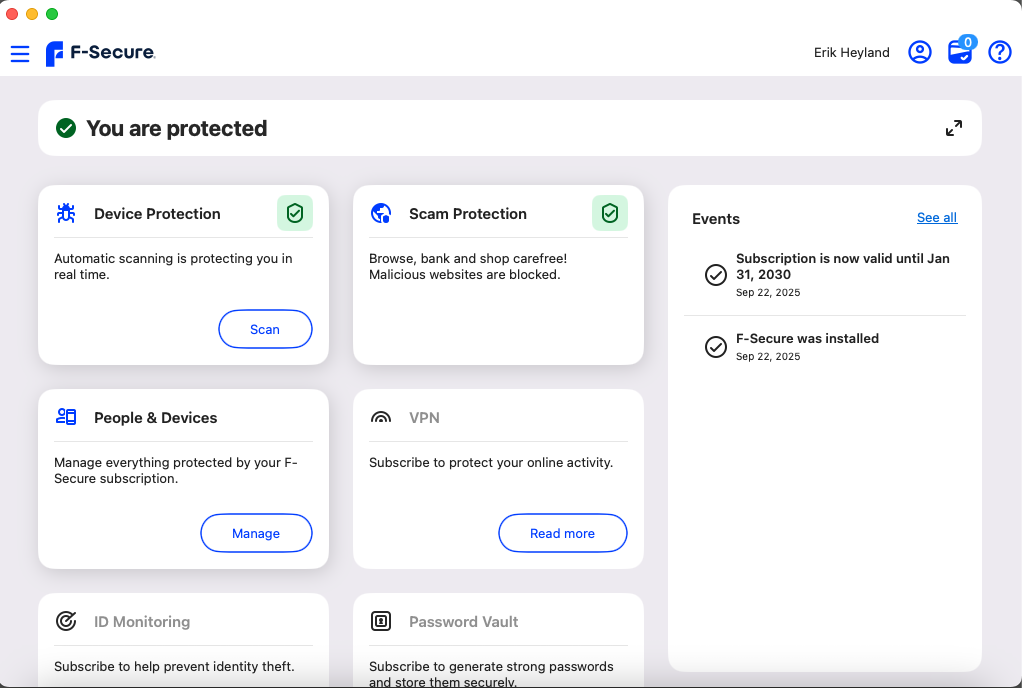This screenshot has width=1022, height=688.
Task: Open the user account profile icon
Action: click(x=919, y=53)
